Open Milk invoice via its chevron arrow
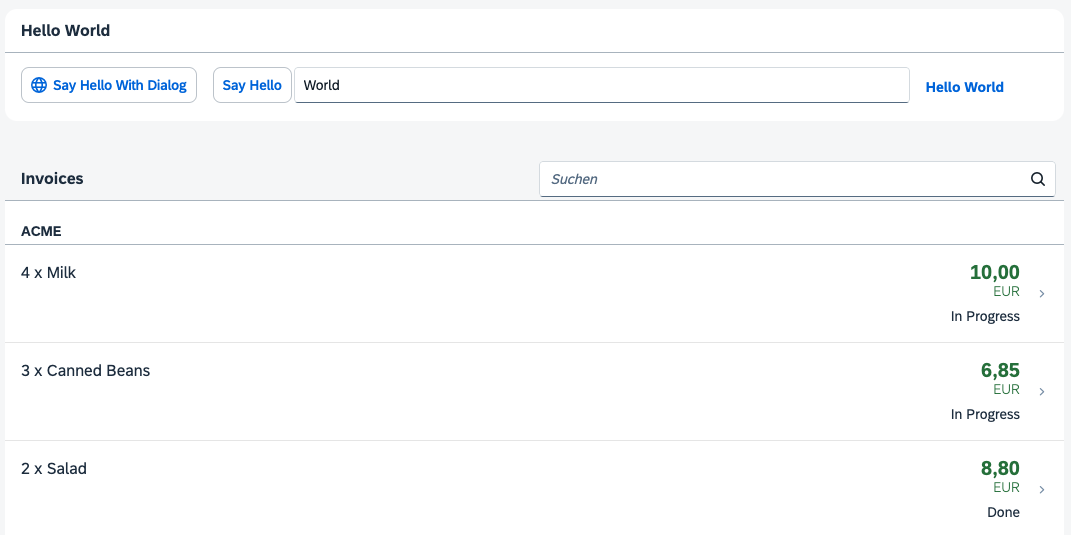Viewport: 1071px width, 535px height. (x=1042, y=294)
